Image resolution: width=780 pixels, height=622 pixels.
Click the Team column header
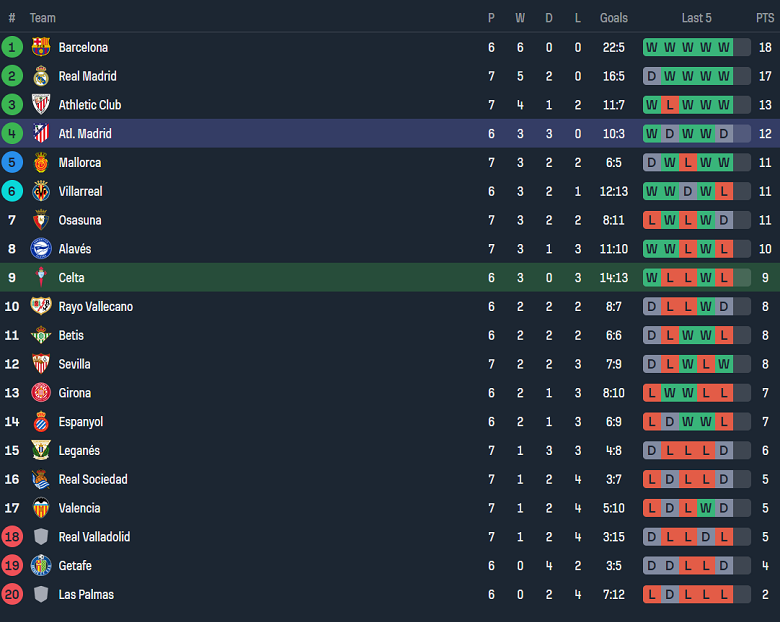pos(43,18)
